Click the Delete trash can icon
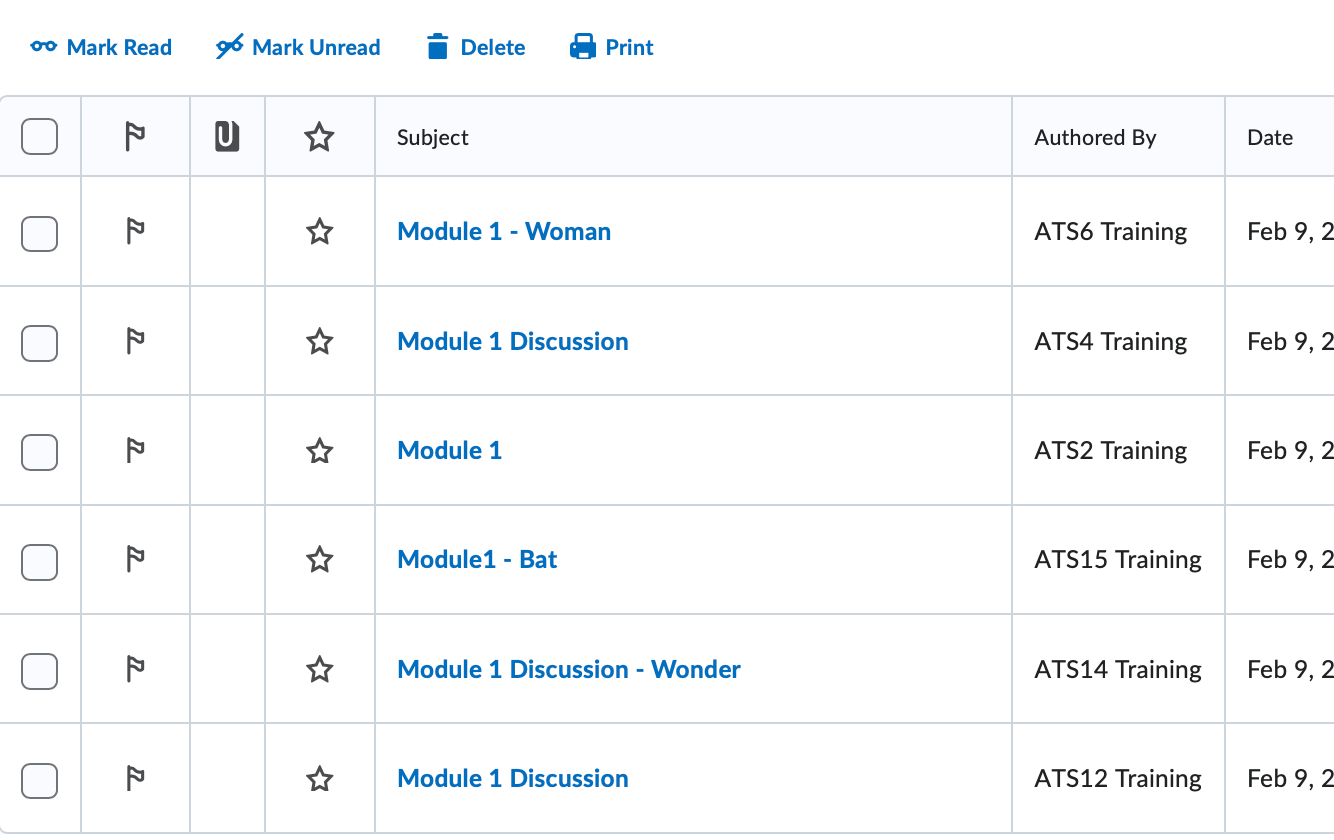1334x840 pixels. 438,46
